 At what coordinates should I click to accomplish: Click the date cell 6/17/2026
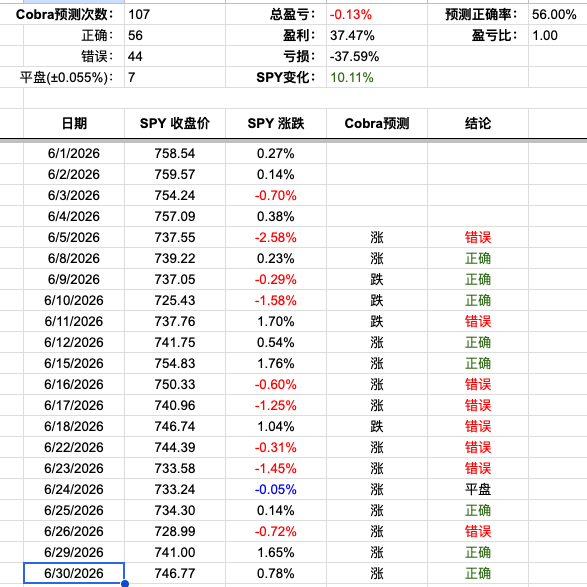coord(74,405)
